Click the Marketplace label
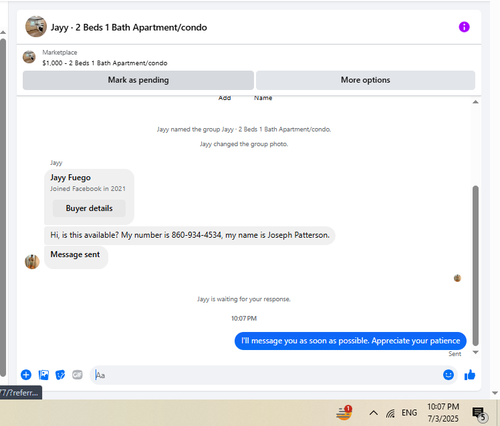The image size is (500, 426). pyautogui.click(x=60, y=52)
